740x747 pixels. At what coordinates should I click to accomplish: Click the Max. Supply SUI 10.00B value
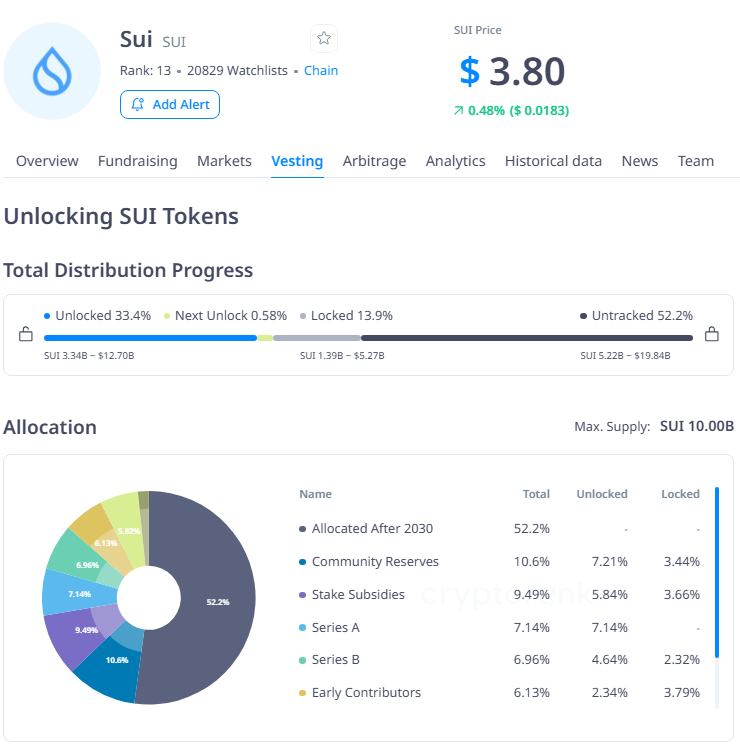click(697, 426)
